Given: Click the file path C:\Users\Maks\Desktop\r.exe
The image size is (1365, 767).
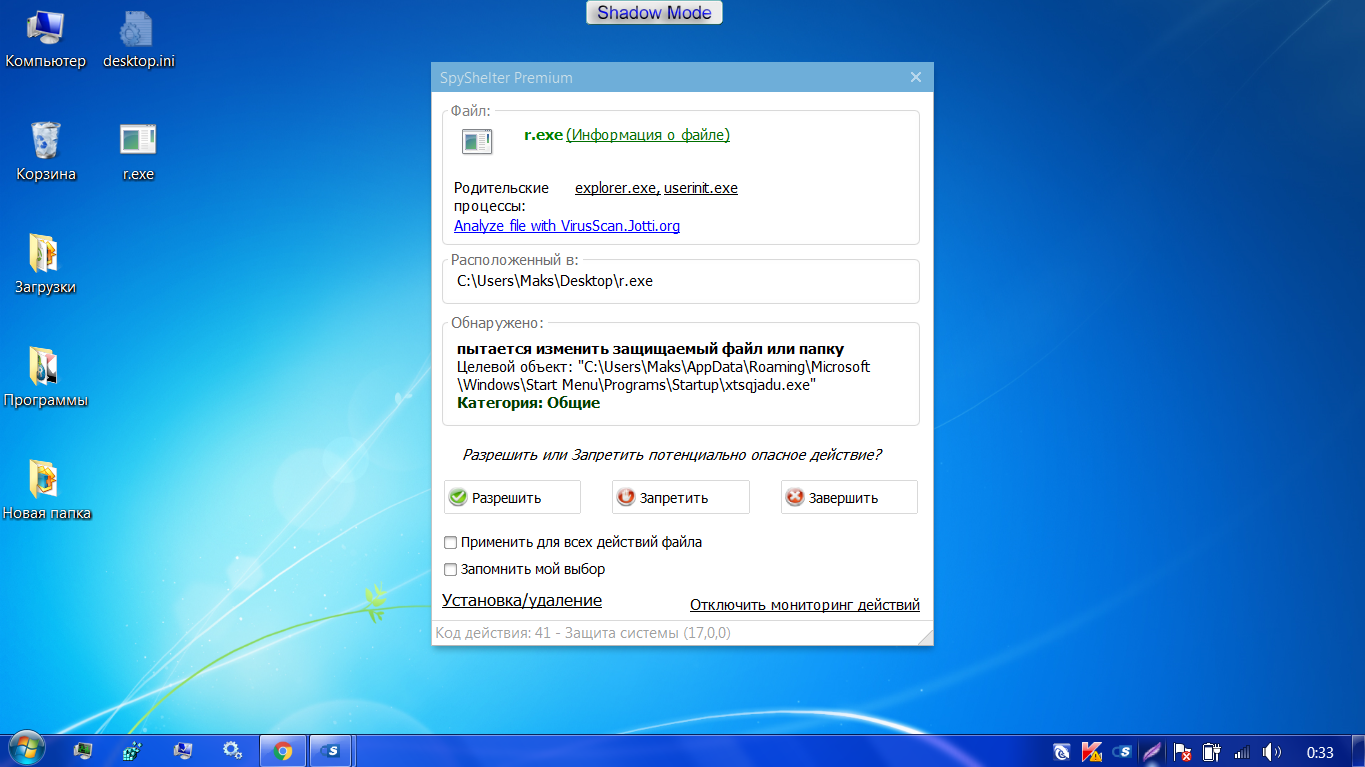Looking at the screenshot, I should (x=555, y=281).
